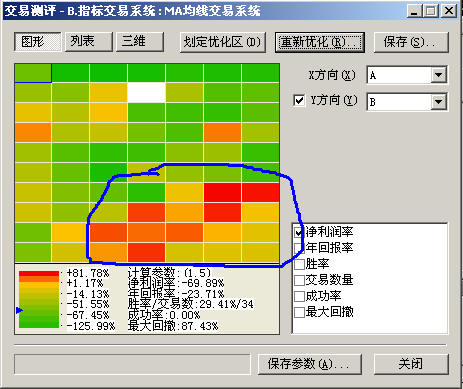Click the 年回报率:-23.71% result line
Image resolution: width=463 pixels, height=389 pixels.
(x=176, y=294)
